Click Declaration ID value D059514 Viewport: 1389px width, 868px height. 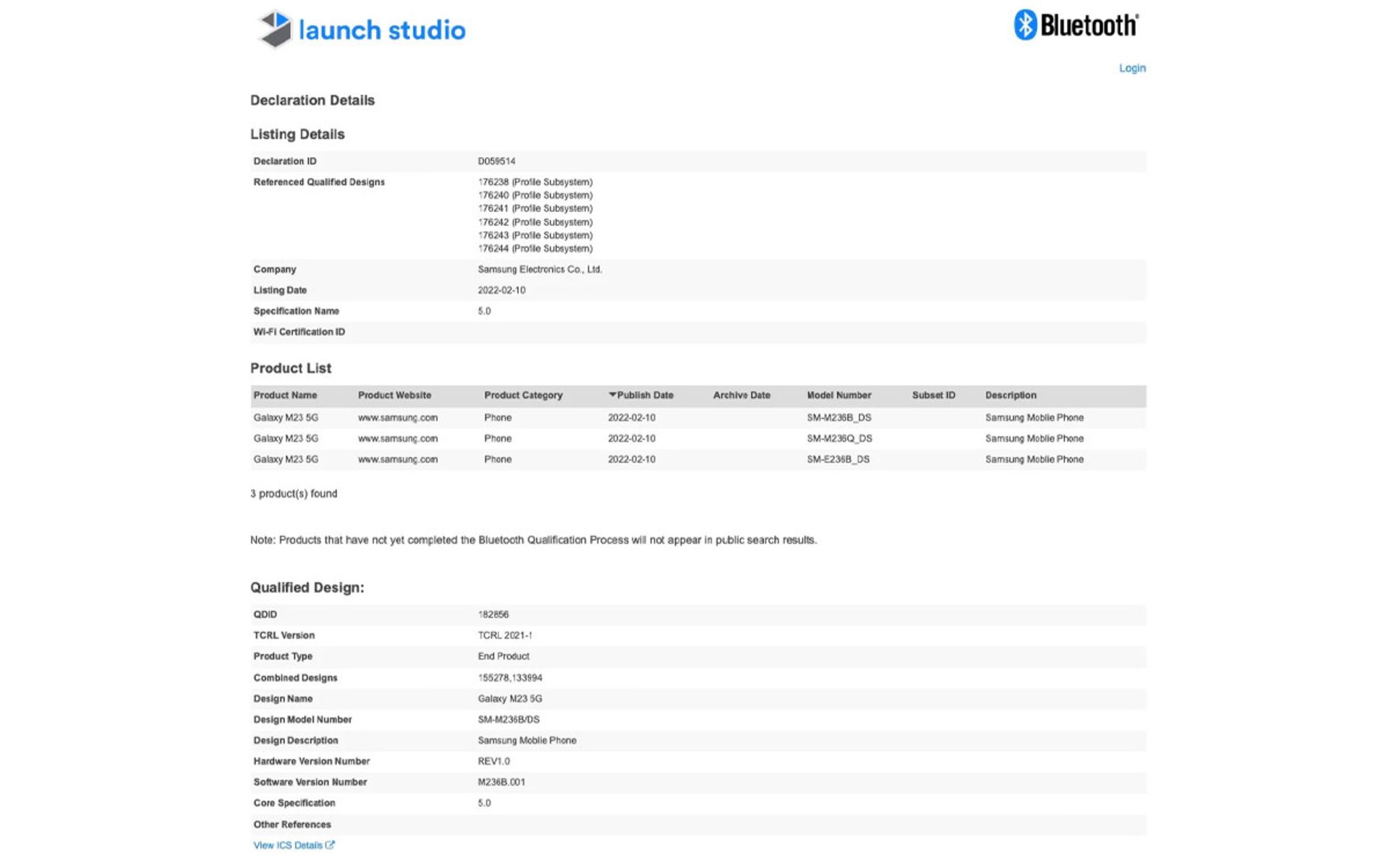[496, 161]
